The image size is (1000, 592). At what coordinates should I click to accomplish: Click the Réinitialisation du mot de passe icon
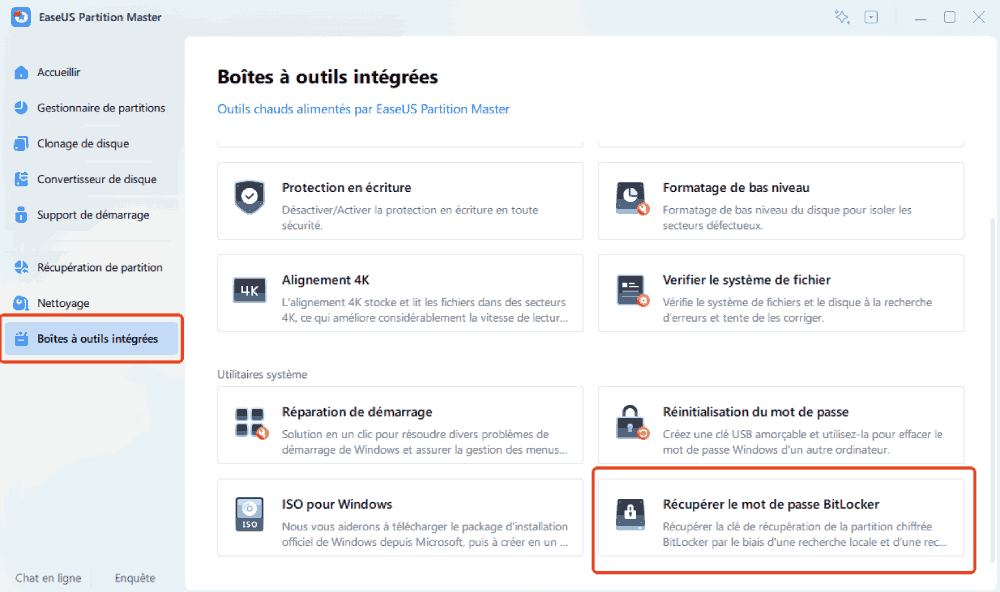coord(632,422)
